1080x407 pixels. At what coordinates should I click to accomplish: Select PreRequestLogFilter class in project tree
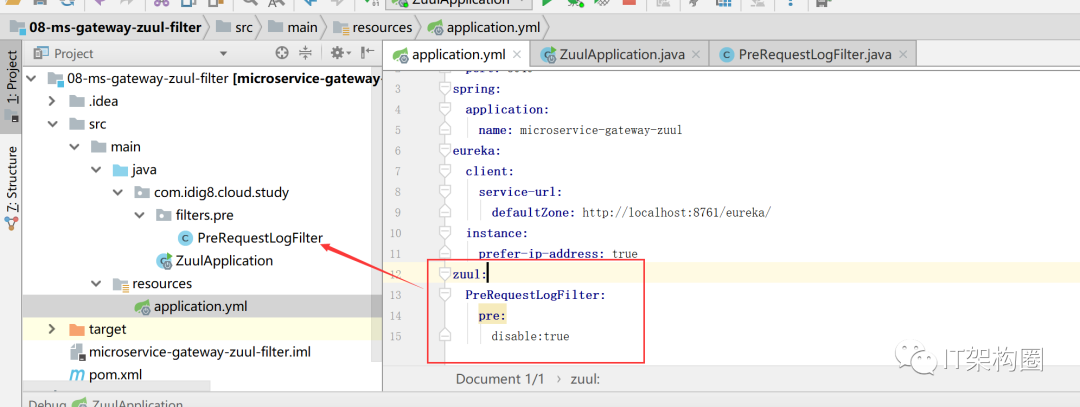click(259, 238)
